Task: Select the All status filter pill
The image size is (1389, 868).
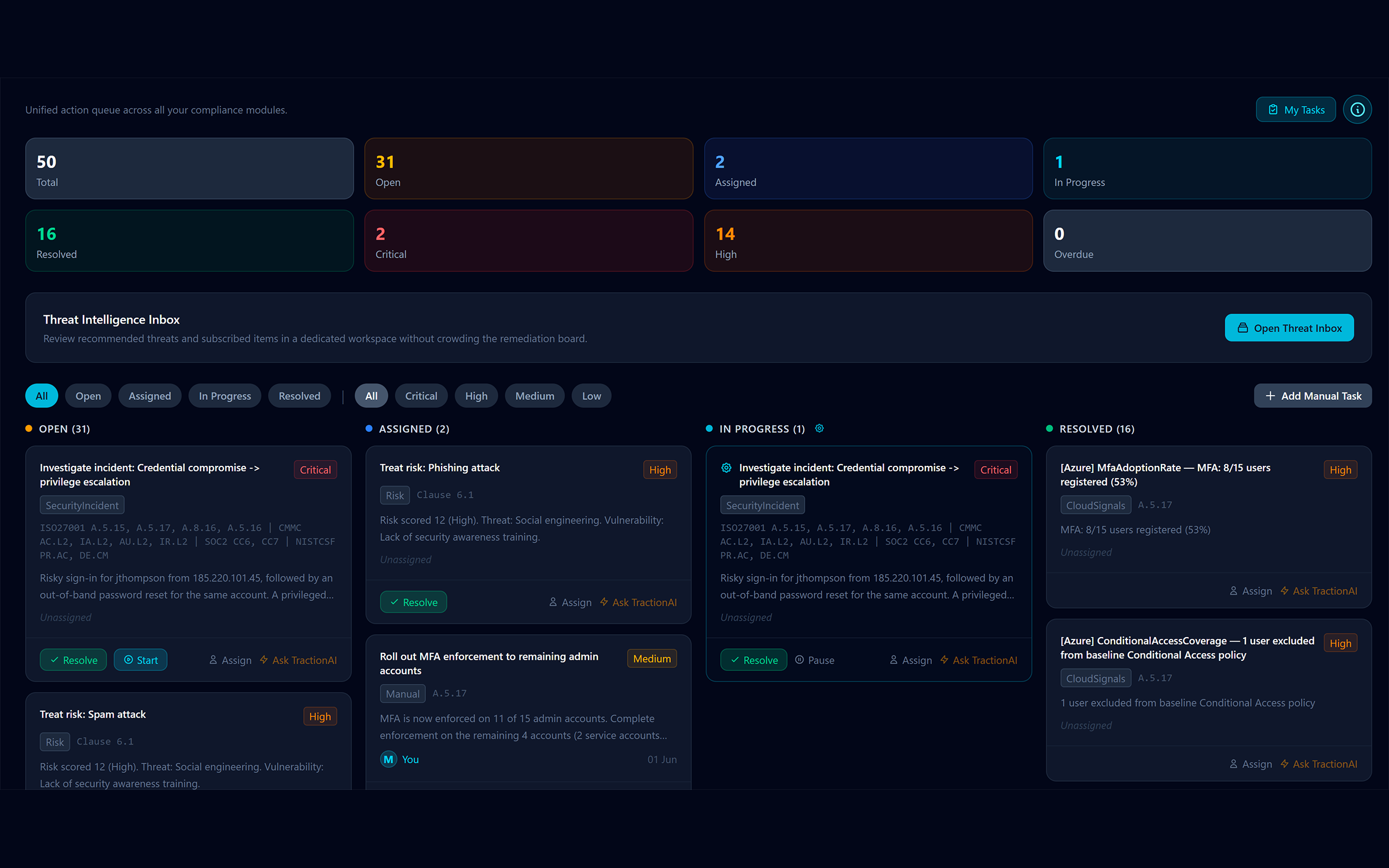Action: (x=42, y=396)
